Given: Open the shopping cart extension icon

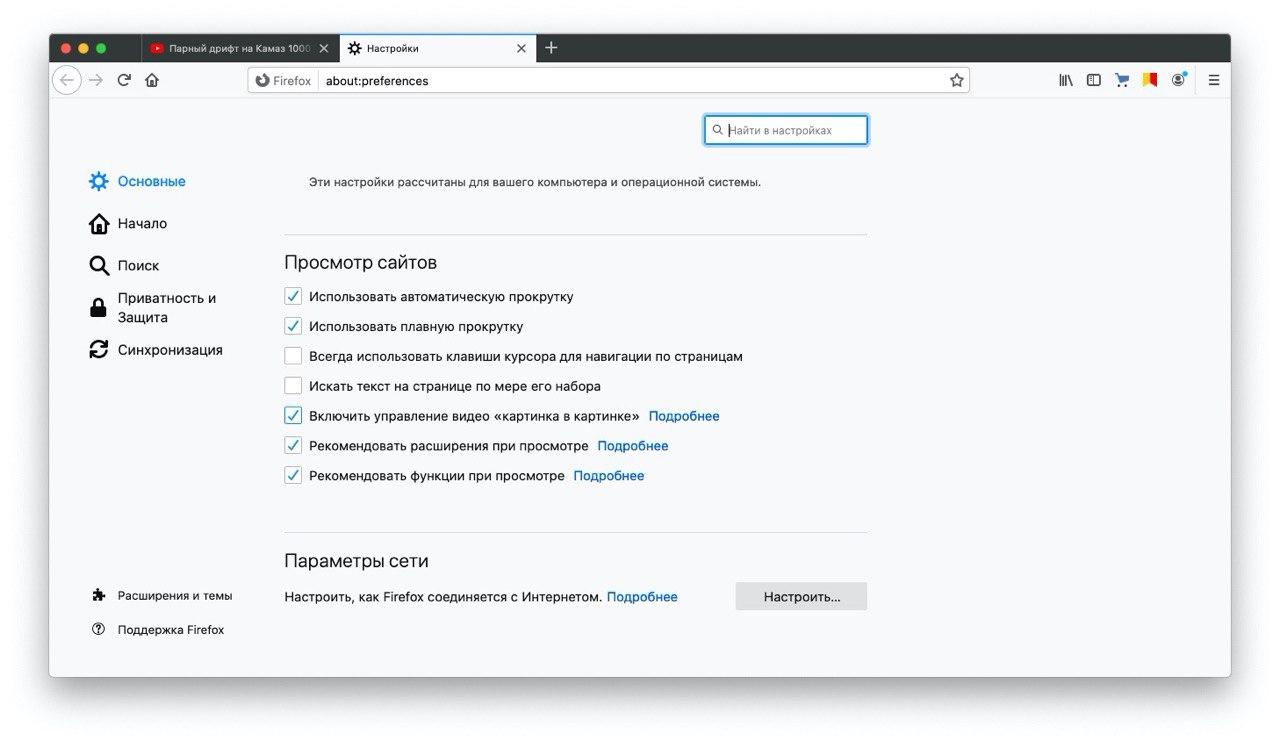Looking at the screenshot, I should coord(1122,80).
